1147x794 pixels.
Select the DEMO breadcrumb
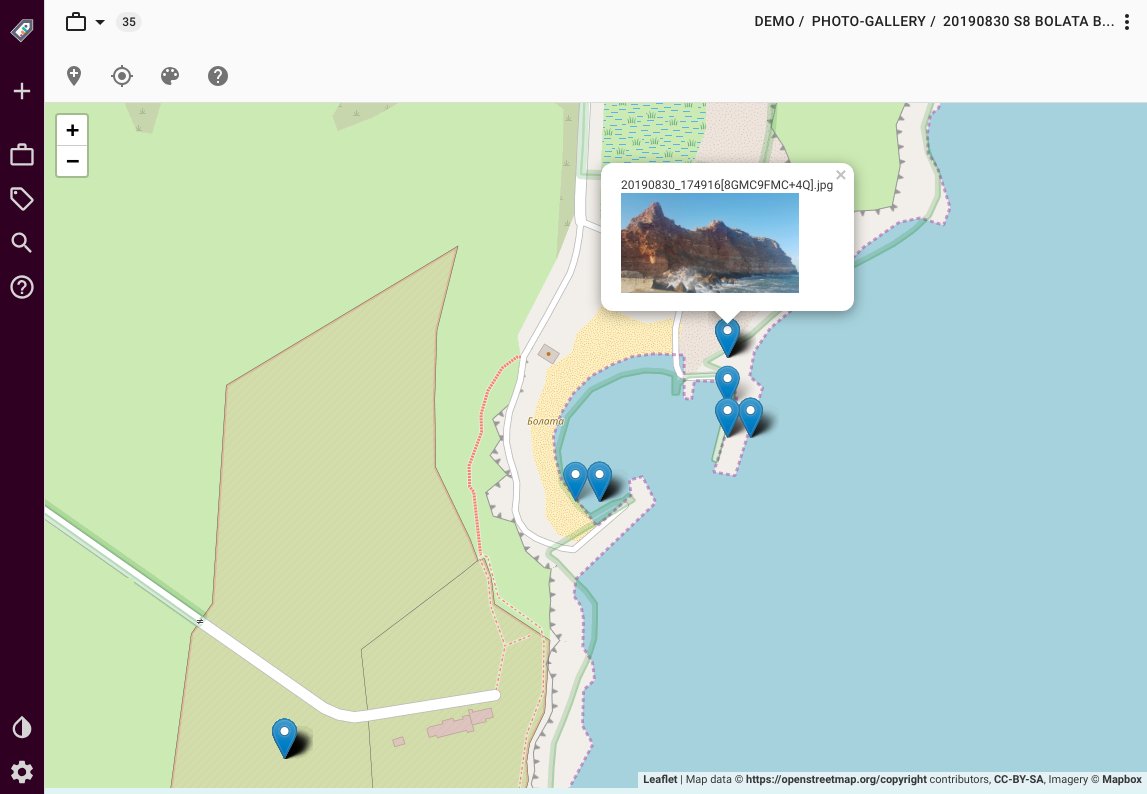pos(774,22)
